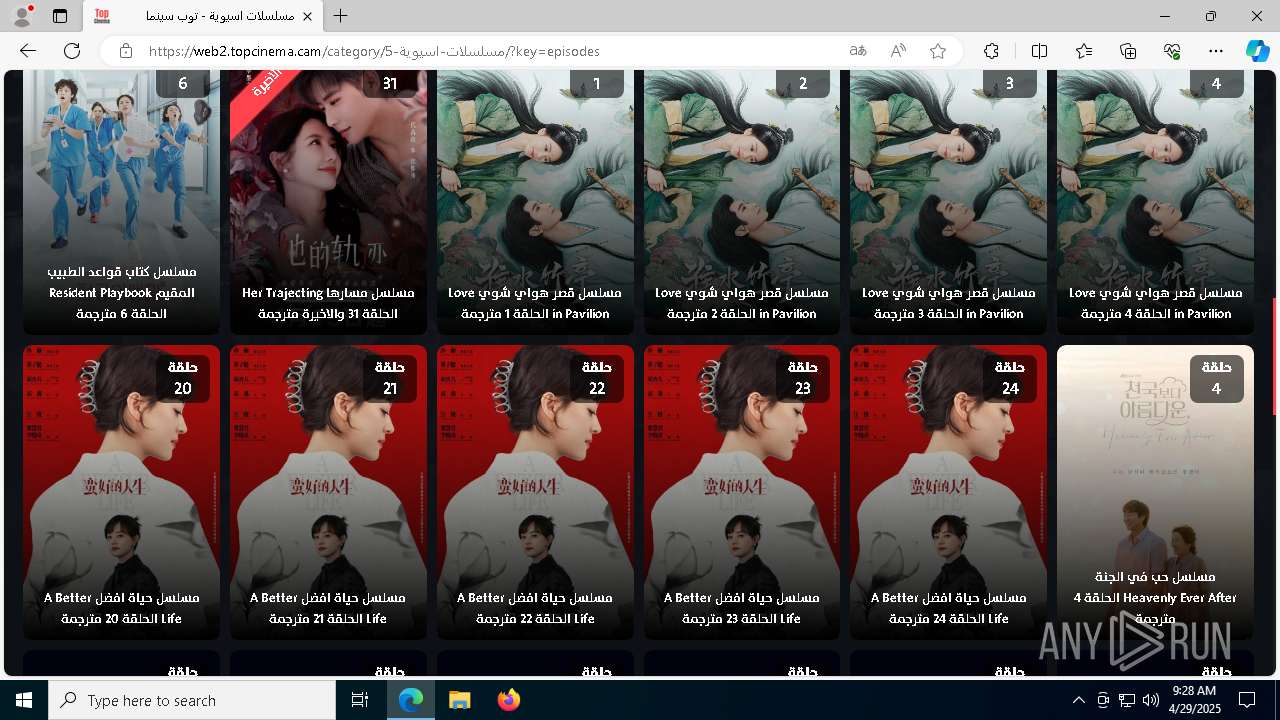1280x720 pixels.
Task: Click the address bar URL
Action: (x=374, y=51)
